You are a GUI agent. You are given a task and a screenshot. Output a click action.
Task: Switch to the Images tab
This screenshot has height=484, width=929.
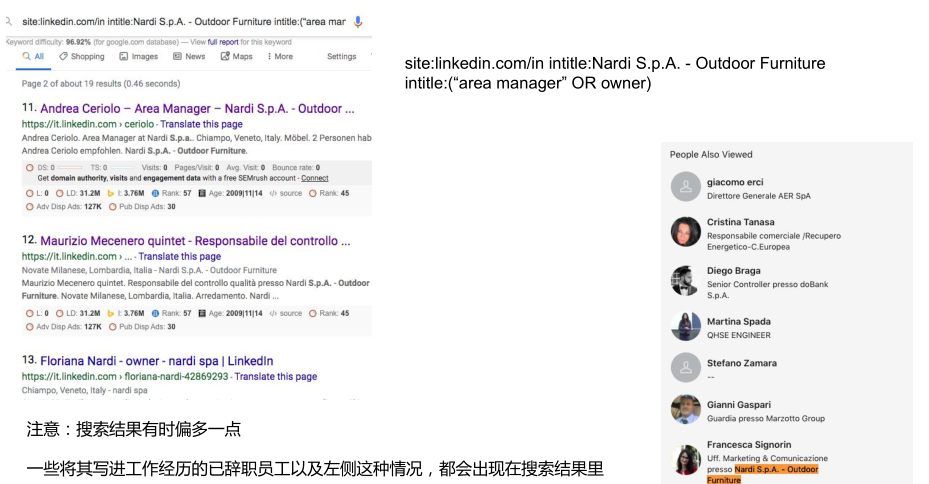[x=139, y=56]
